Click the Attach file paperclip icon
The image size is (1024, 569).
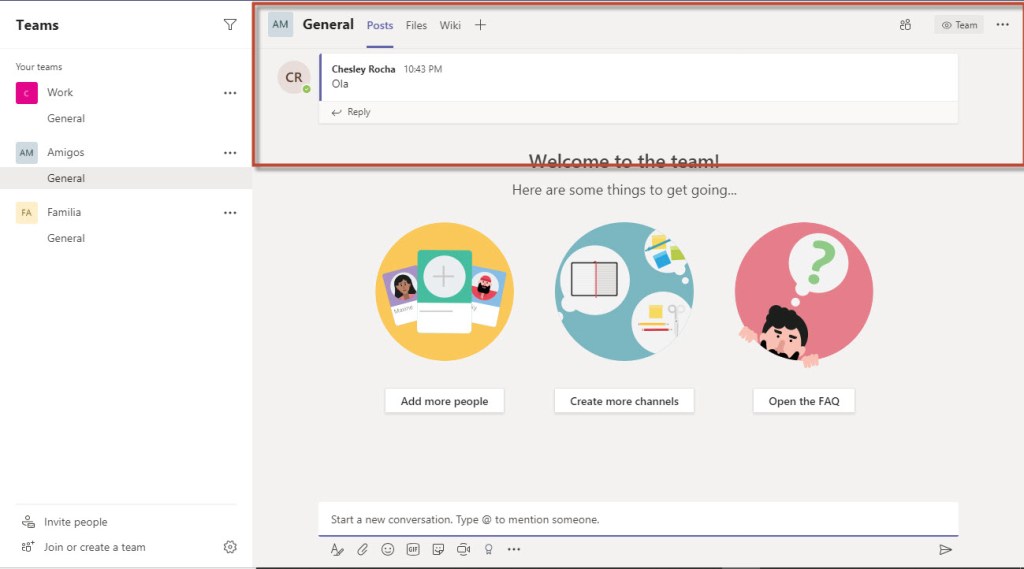(363, 549)
